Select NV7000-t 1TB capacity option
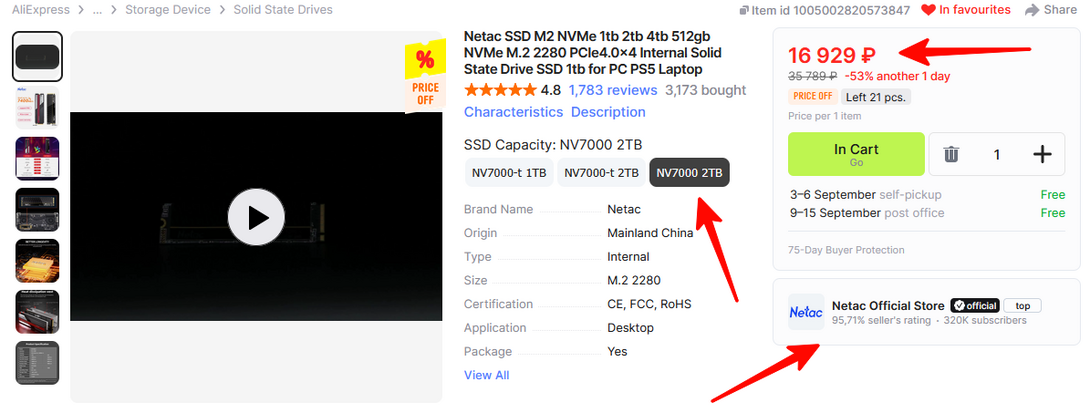The image size is (1090, 413). 509,173
